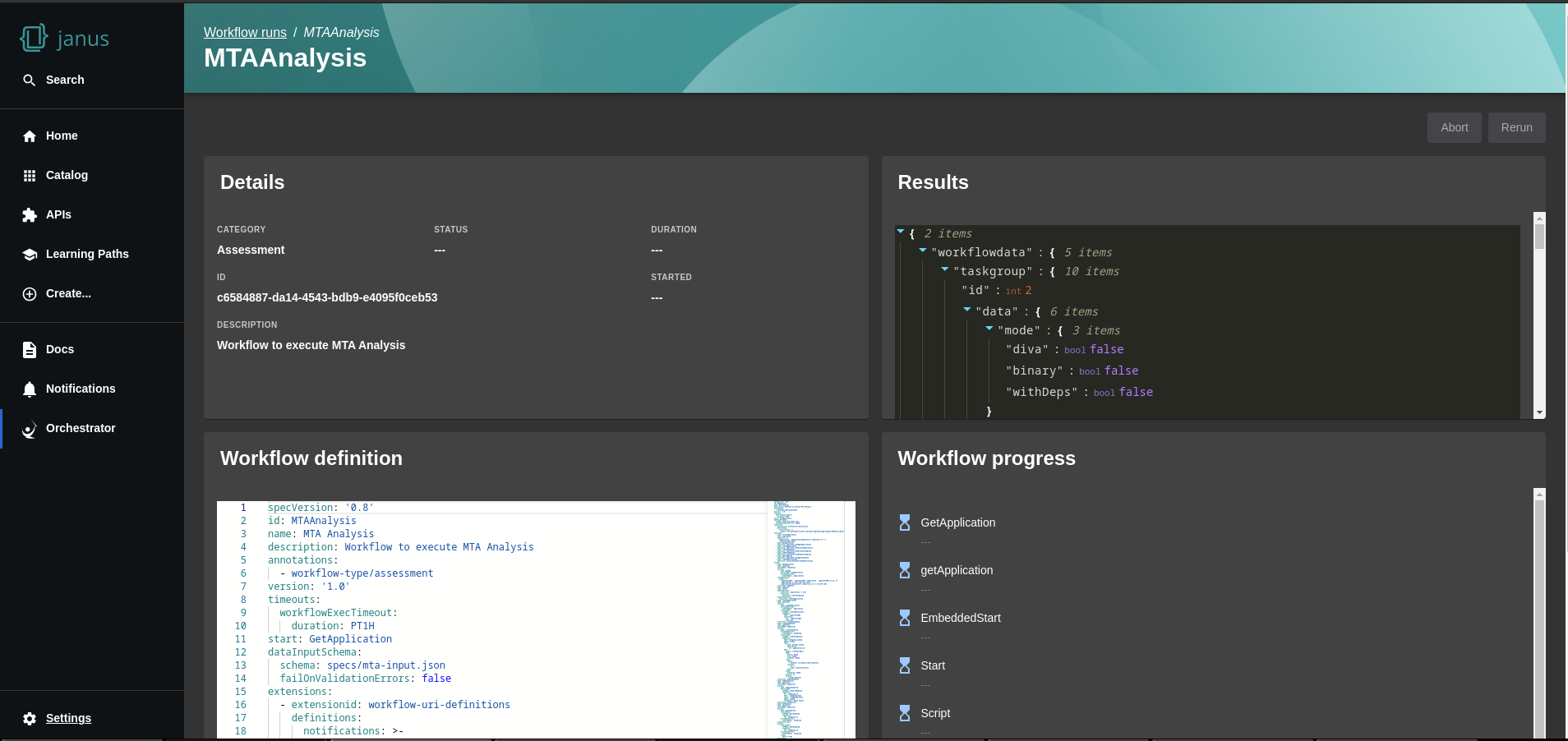Click the Catalog grid icon
Image resolution: width=1568 pixels, height=741 pixels.
click(30, 175)
